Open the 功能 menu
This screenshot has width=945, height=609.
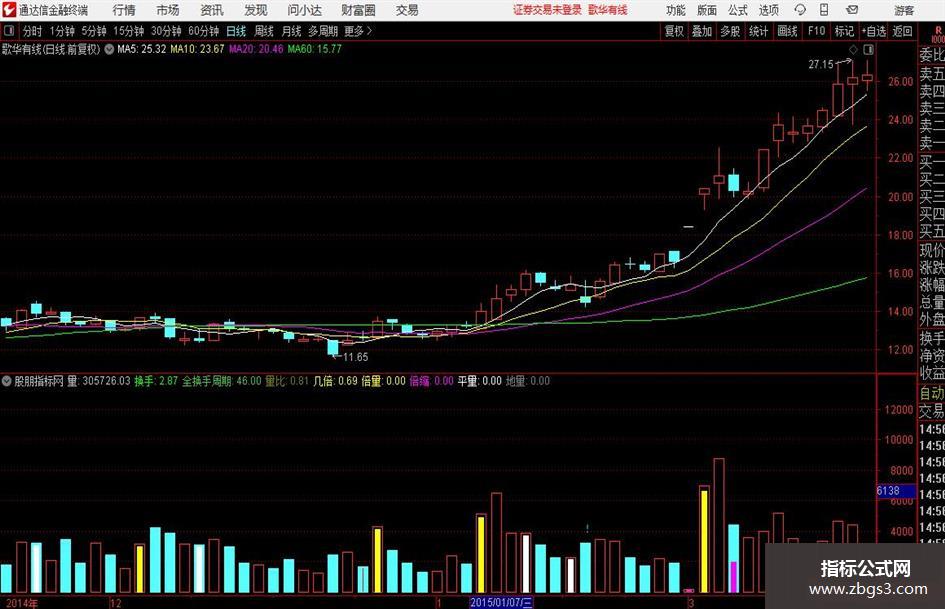676,10
